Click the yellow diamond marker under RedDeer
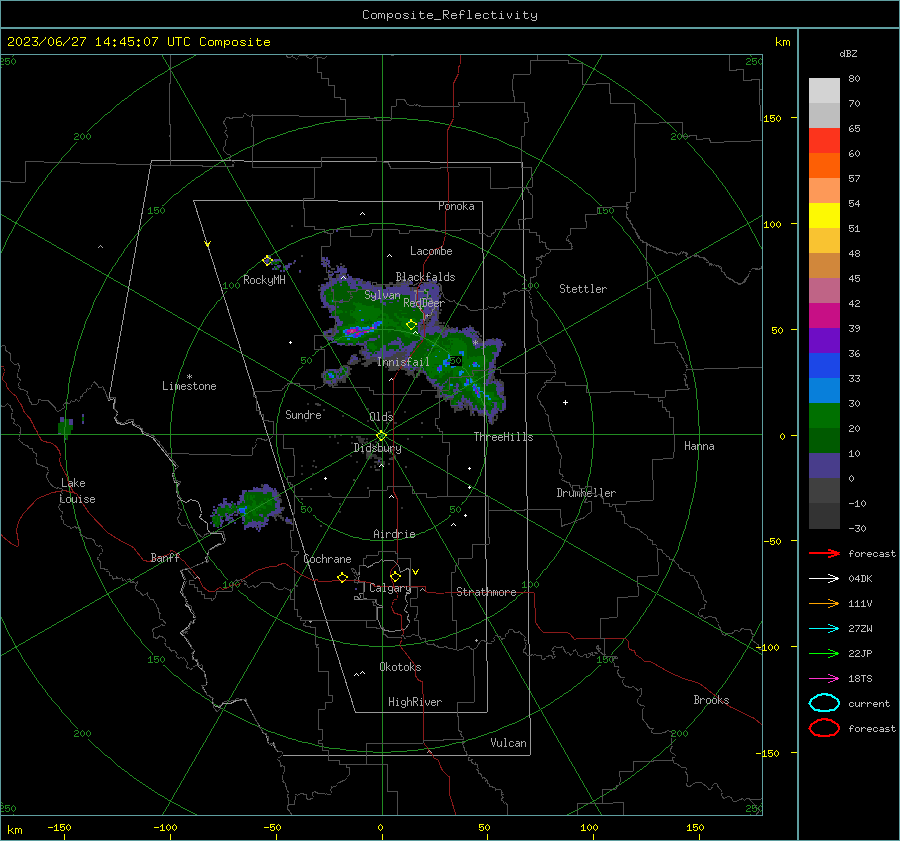Viewport: 900px width, 841px height. point(411,325)
